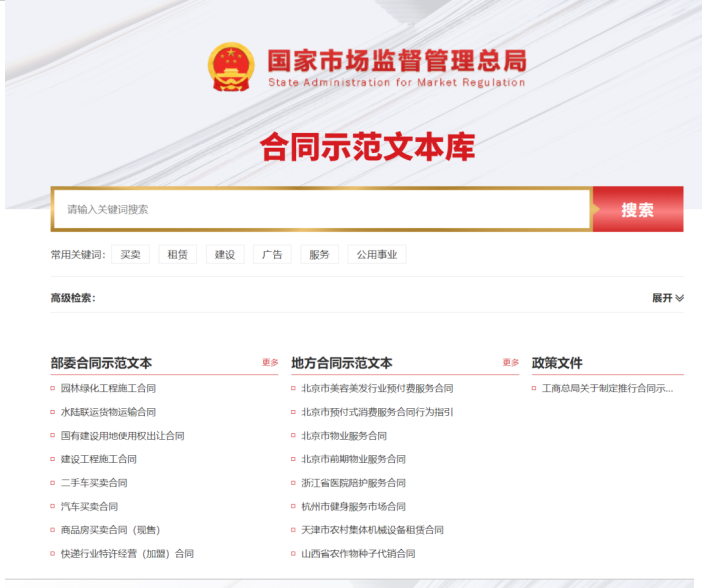
Task: Open 更多 for 地方合同示范文本
Action: click(x=511, y=362)
